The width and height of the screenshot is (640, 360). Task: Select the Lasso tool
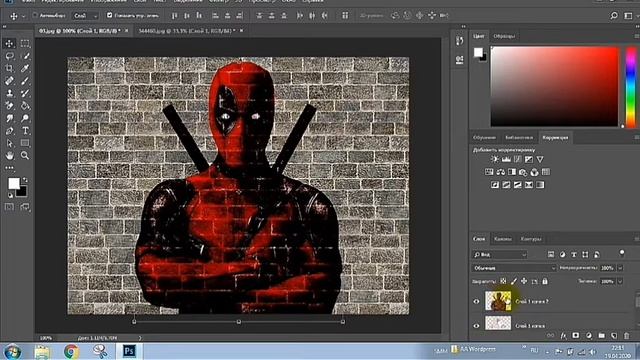(x=10, y=56)
